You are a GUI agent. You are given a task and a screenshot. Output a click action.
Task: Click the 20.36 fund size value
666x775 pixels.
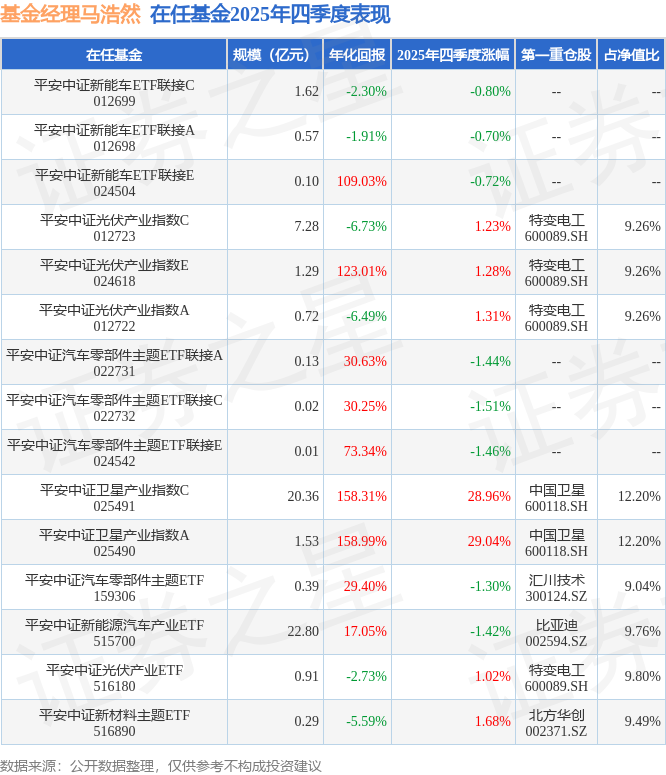pyautogui.click(x=303, y=496)
